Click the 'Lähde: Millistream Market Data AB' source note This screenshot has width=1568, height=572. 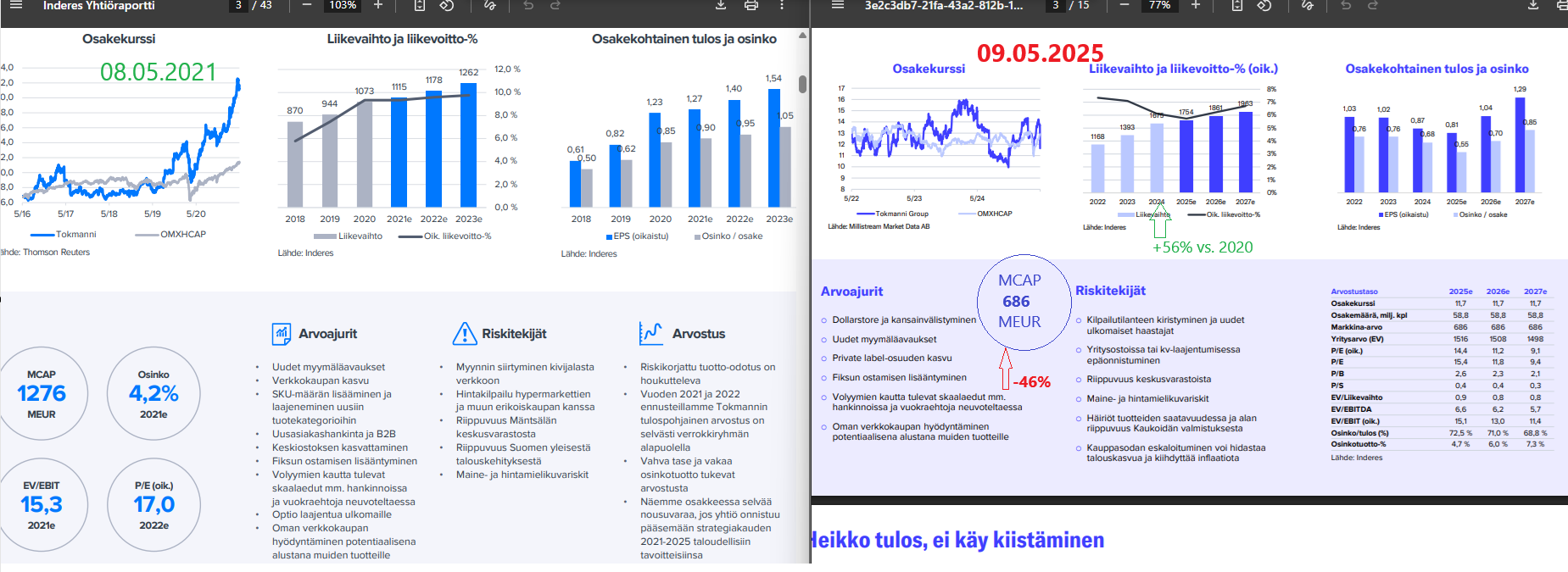coord(879,226)
